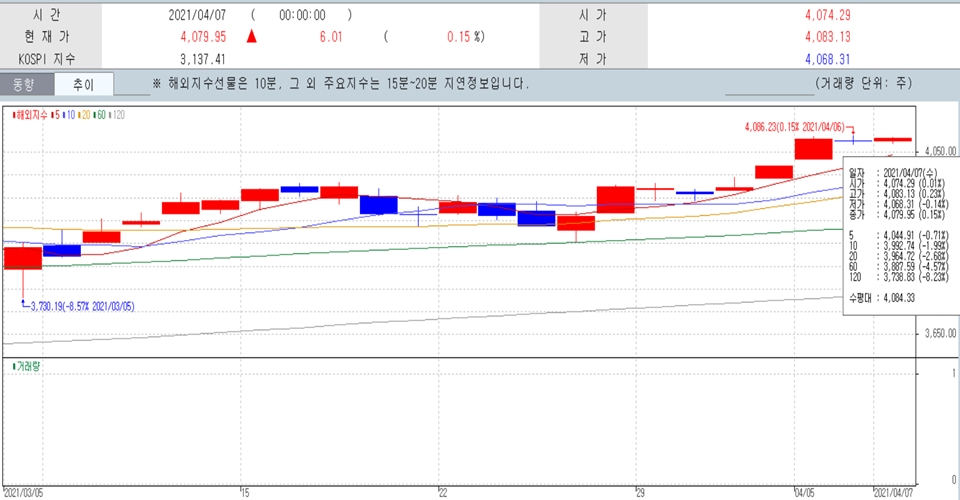
Task: Click the current price 4,079.95
Action: pyautogui.click(x=203, y=37)
